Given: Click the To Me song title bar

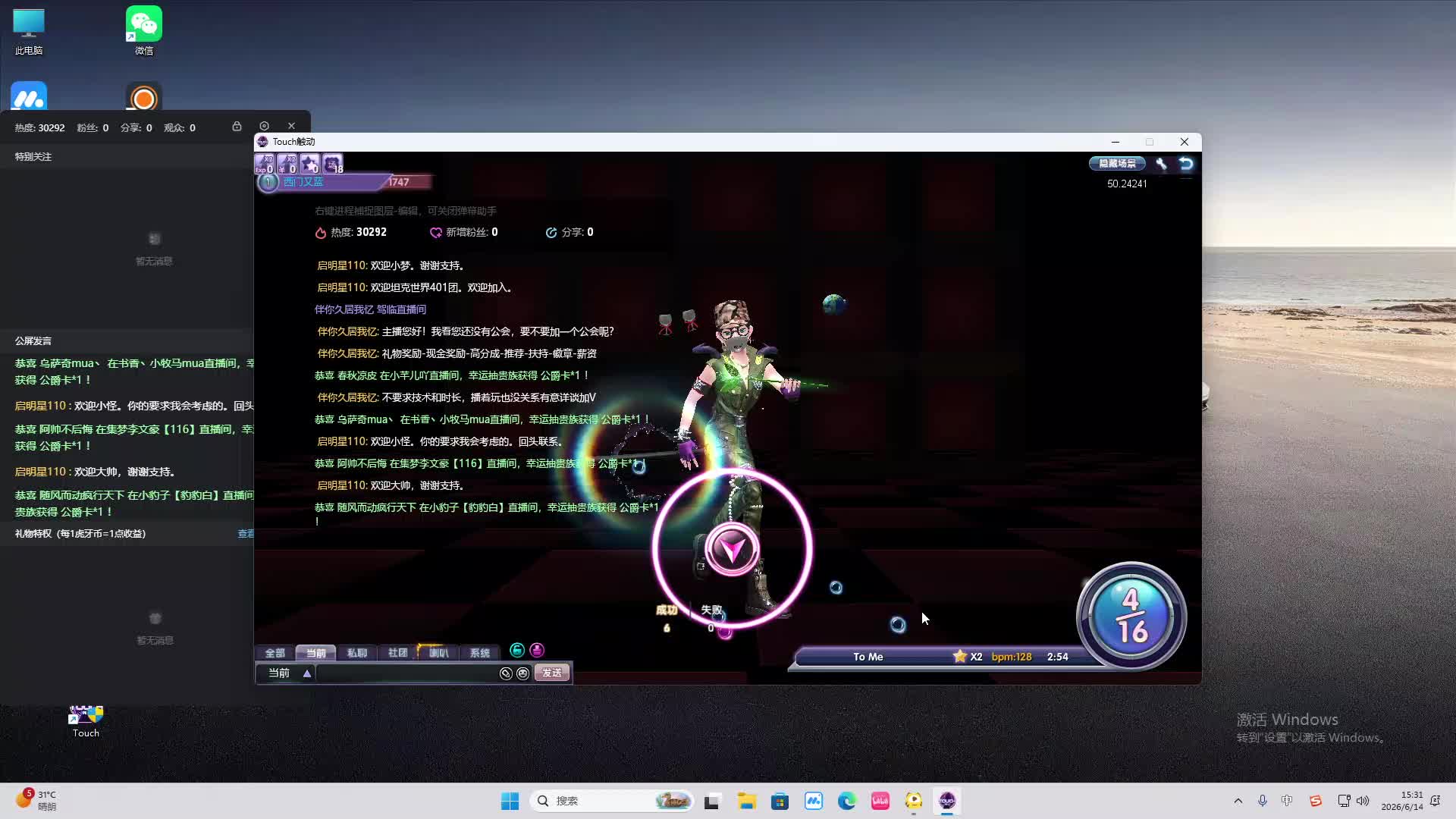Looking at the screenshot, I should [868, 657].
